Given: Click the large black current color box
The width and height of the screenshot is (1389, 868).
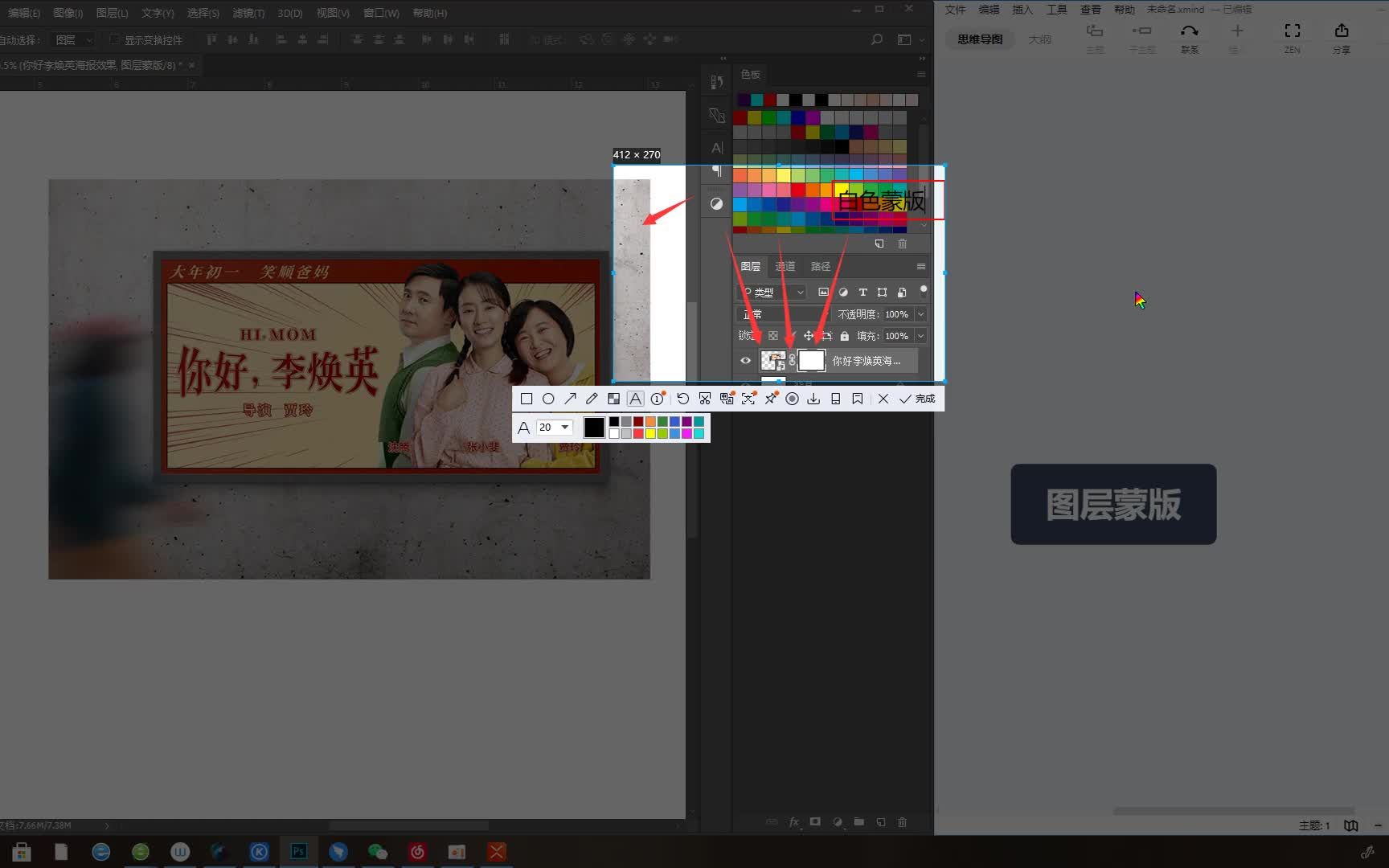Looking at the screenshot, I should click(594, 428).
